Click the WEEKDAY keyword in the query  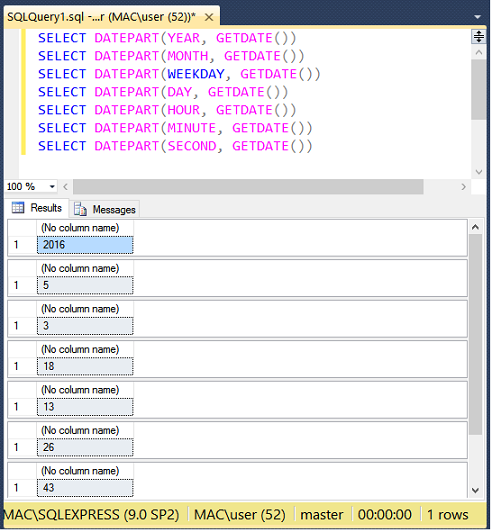click(x=196, y=74)
